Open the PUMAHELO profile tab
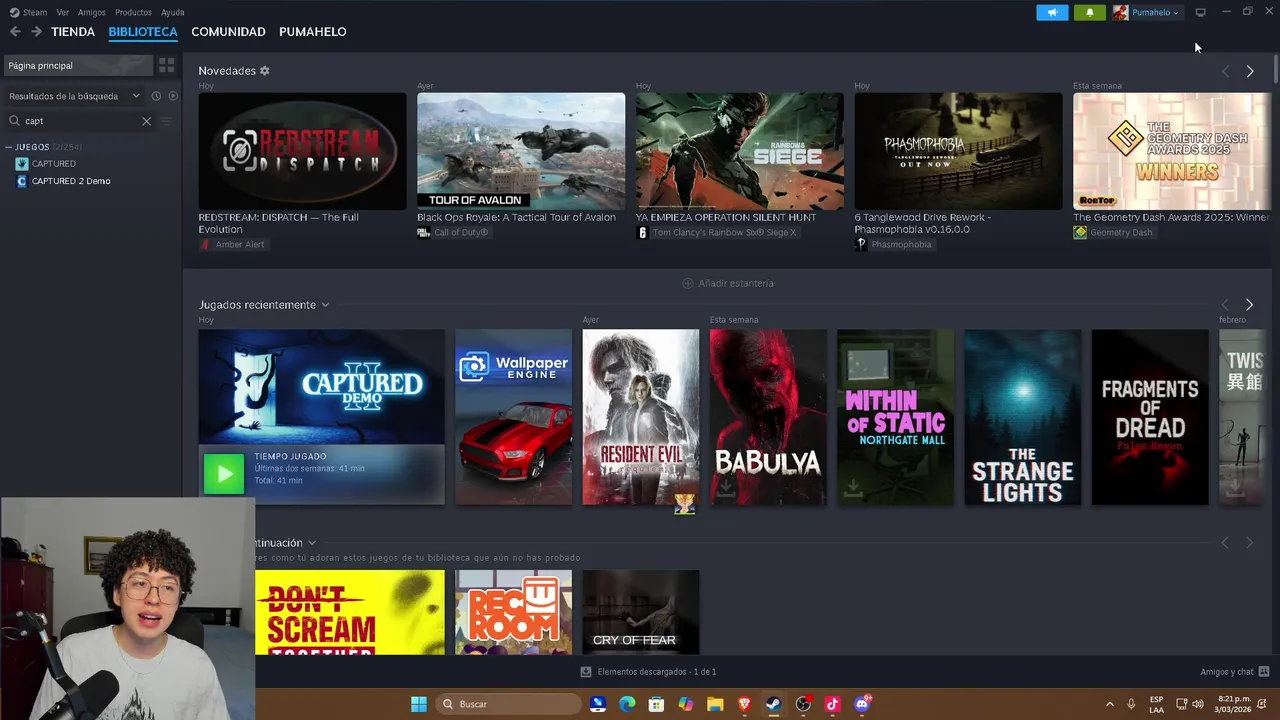This screenshot has height=720, width=1280. (x=313, y=32)
